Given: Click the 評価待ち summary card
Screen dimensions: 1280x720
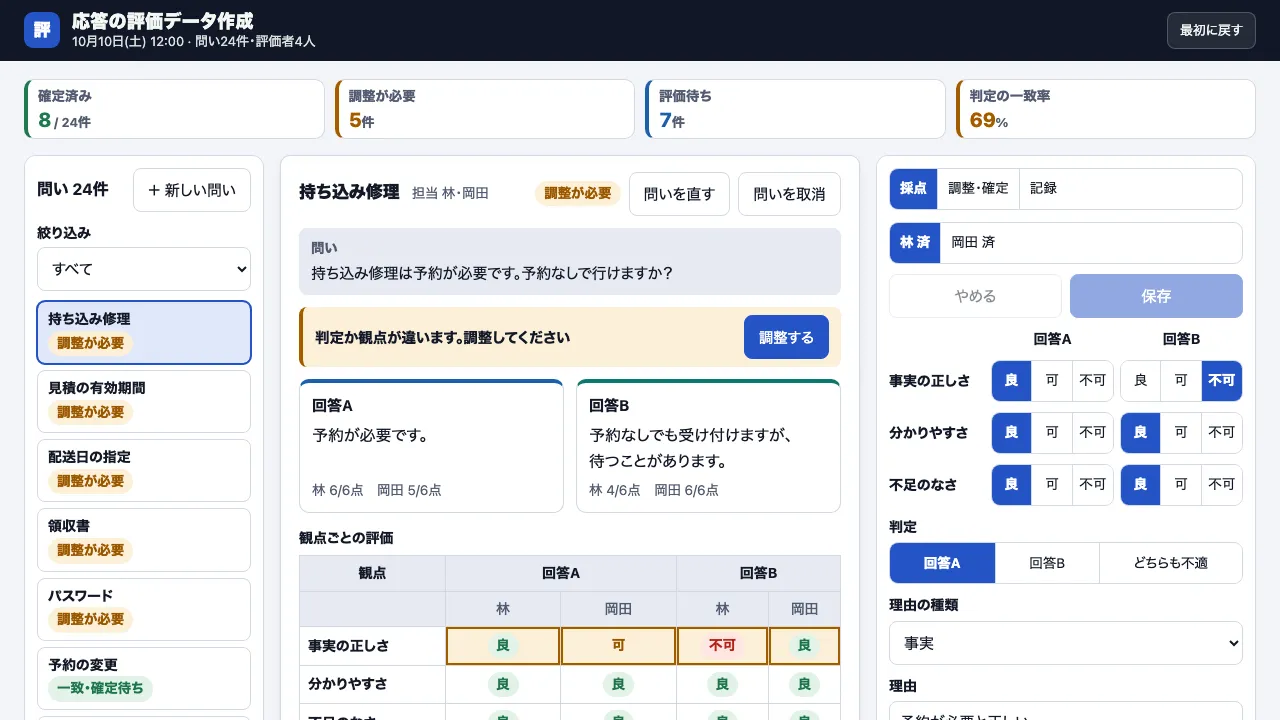Looking at the screenshot, I should [x=795, y=109].
